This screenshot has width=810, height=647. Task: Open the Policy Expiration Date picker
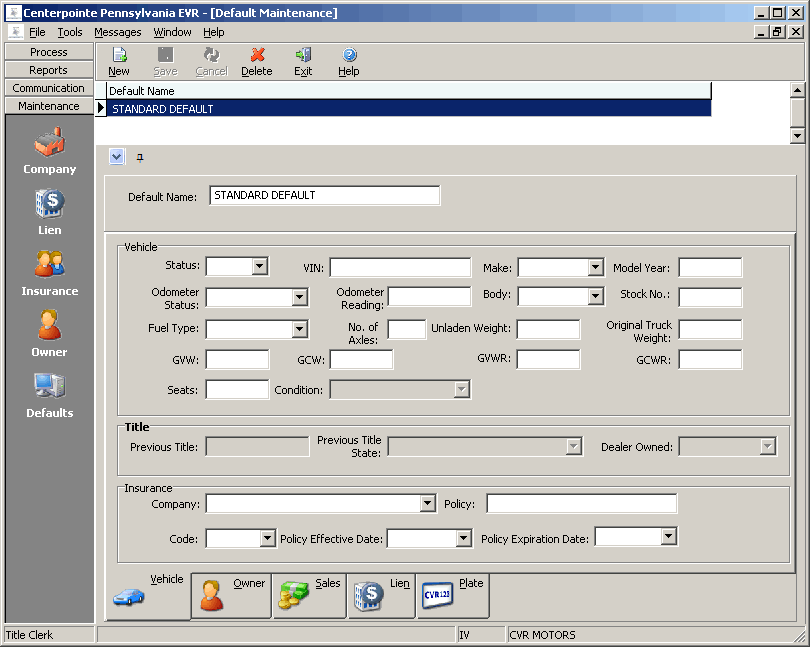tap(669, 536)
